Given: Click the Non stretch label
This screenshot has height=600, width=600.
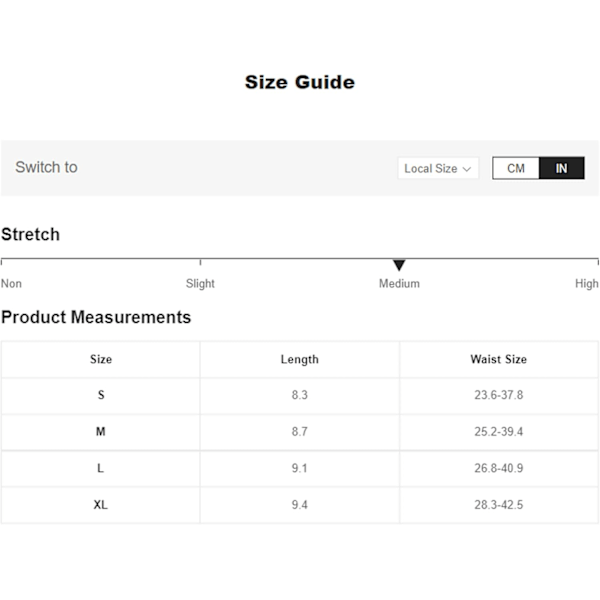Looking at the screenshot, I should click(11, 284).
